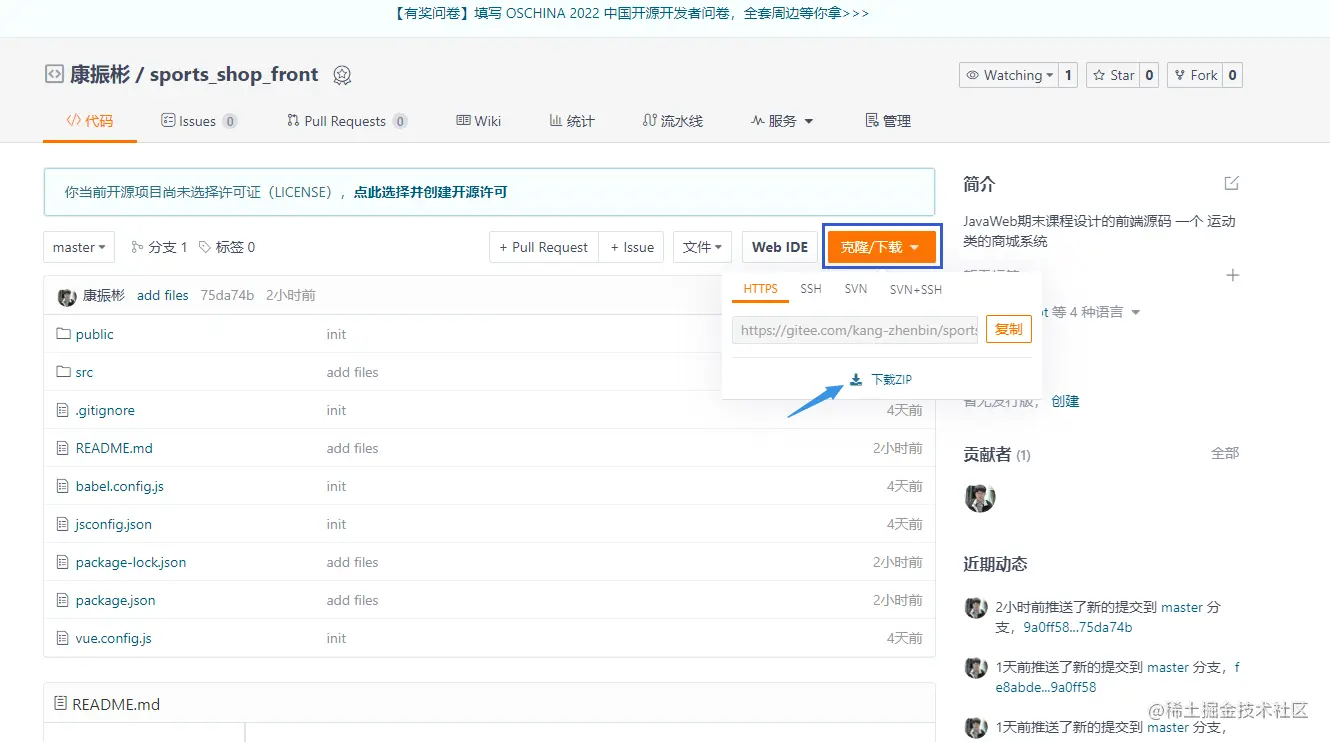This screenshot has width=1330, height=742.
Task: Open the Web IDE
Action: pos(780,247)
